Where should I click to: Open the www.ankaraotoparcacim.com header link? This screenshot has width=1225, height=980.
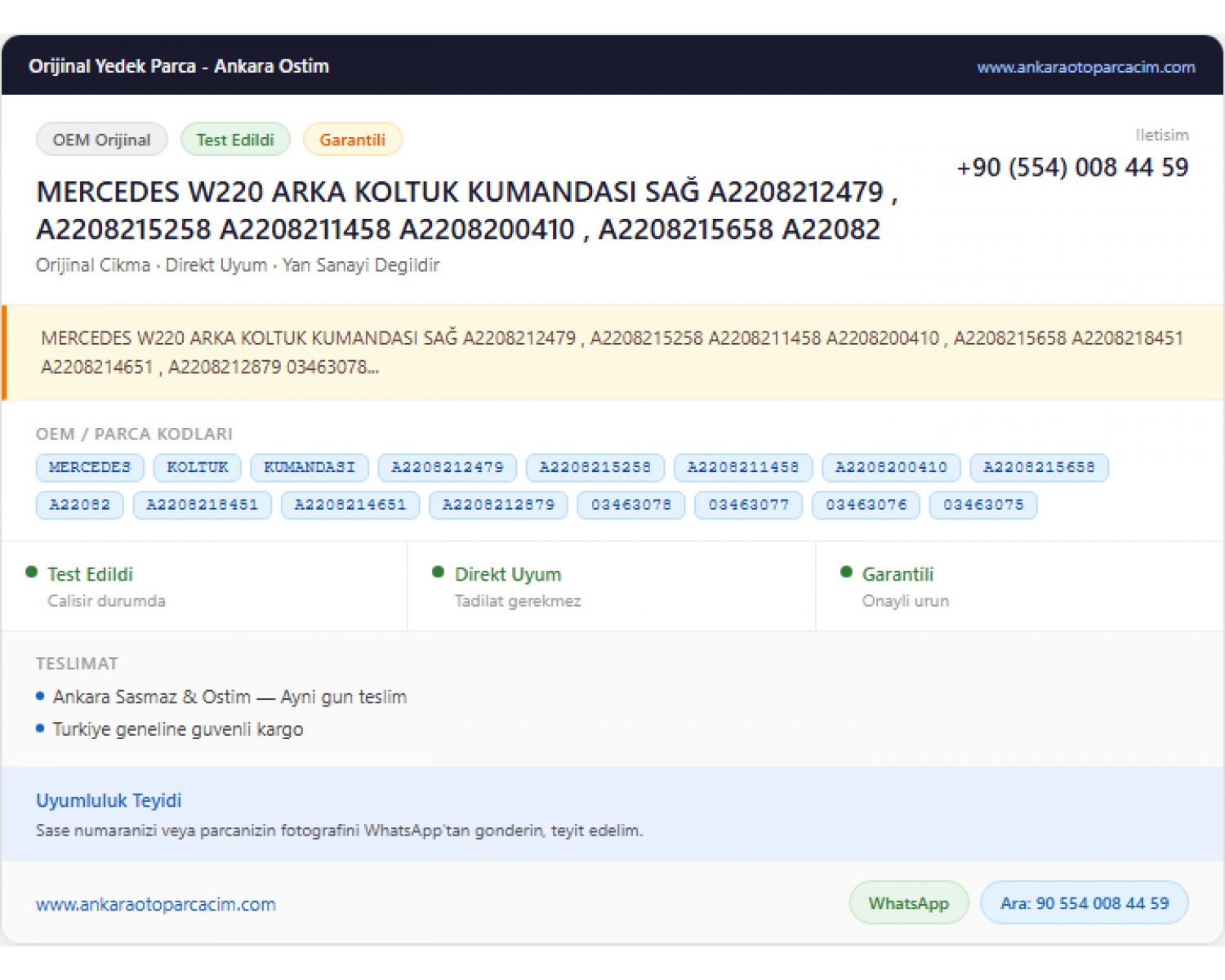point(1085,67)
